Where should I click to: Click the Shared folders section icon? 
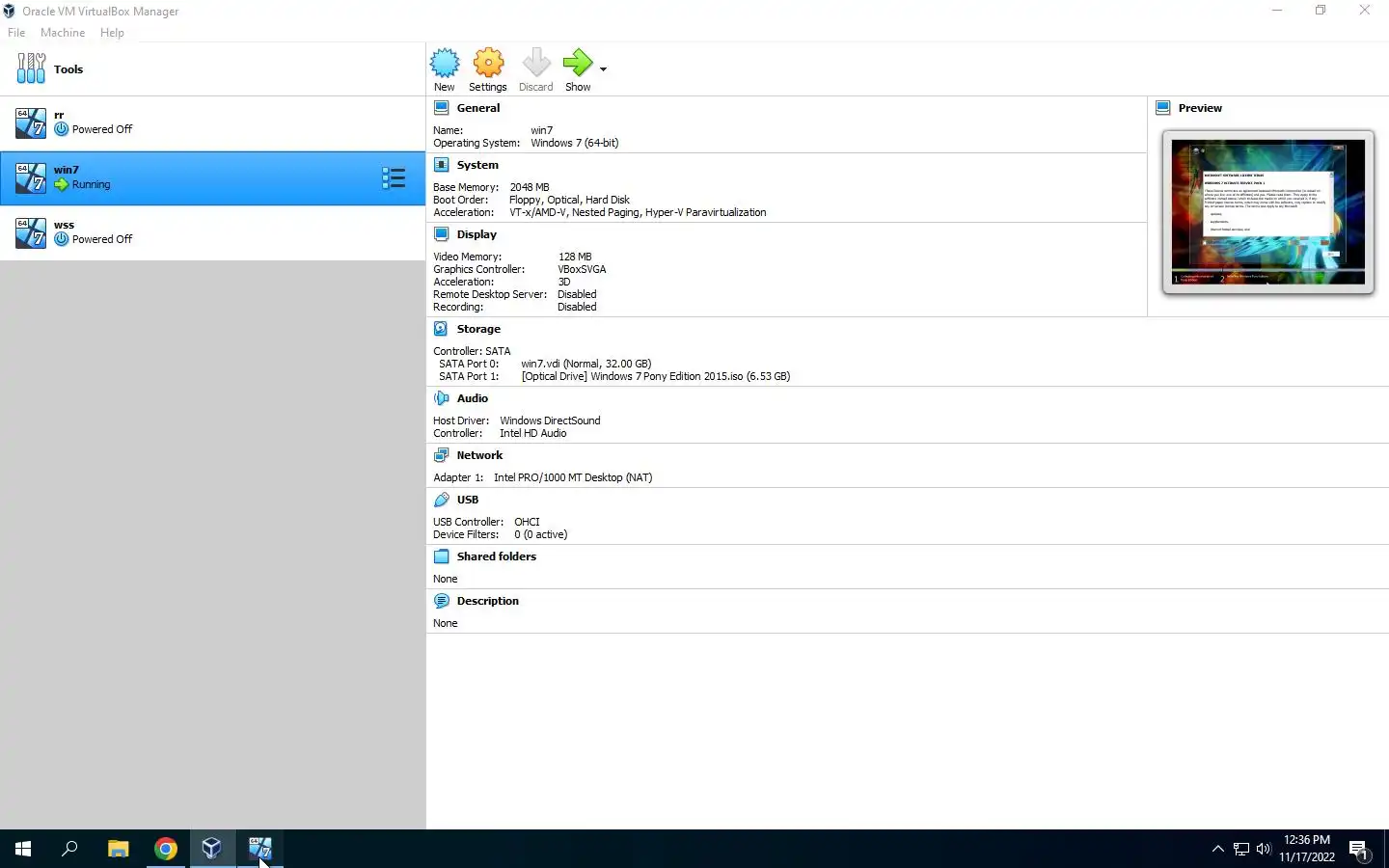[442, 556]
